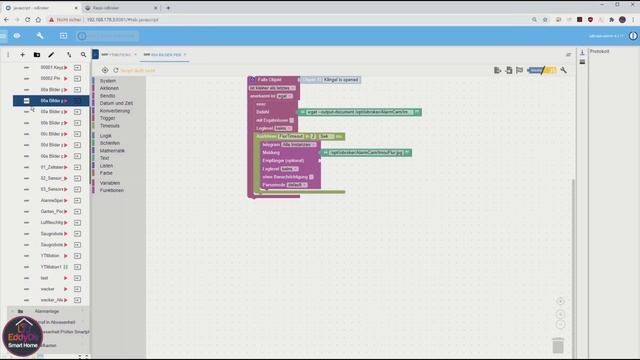Open the 'ist kleiner als letztes' dropdown
The image size is (640, 360).
click(x=272, y=88)
